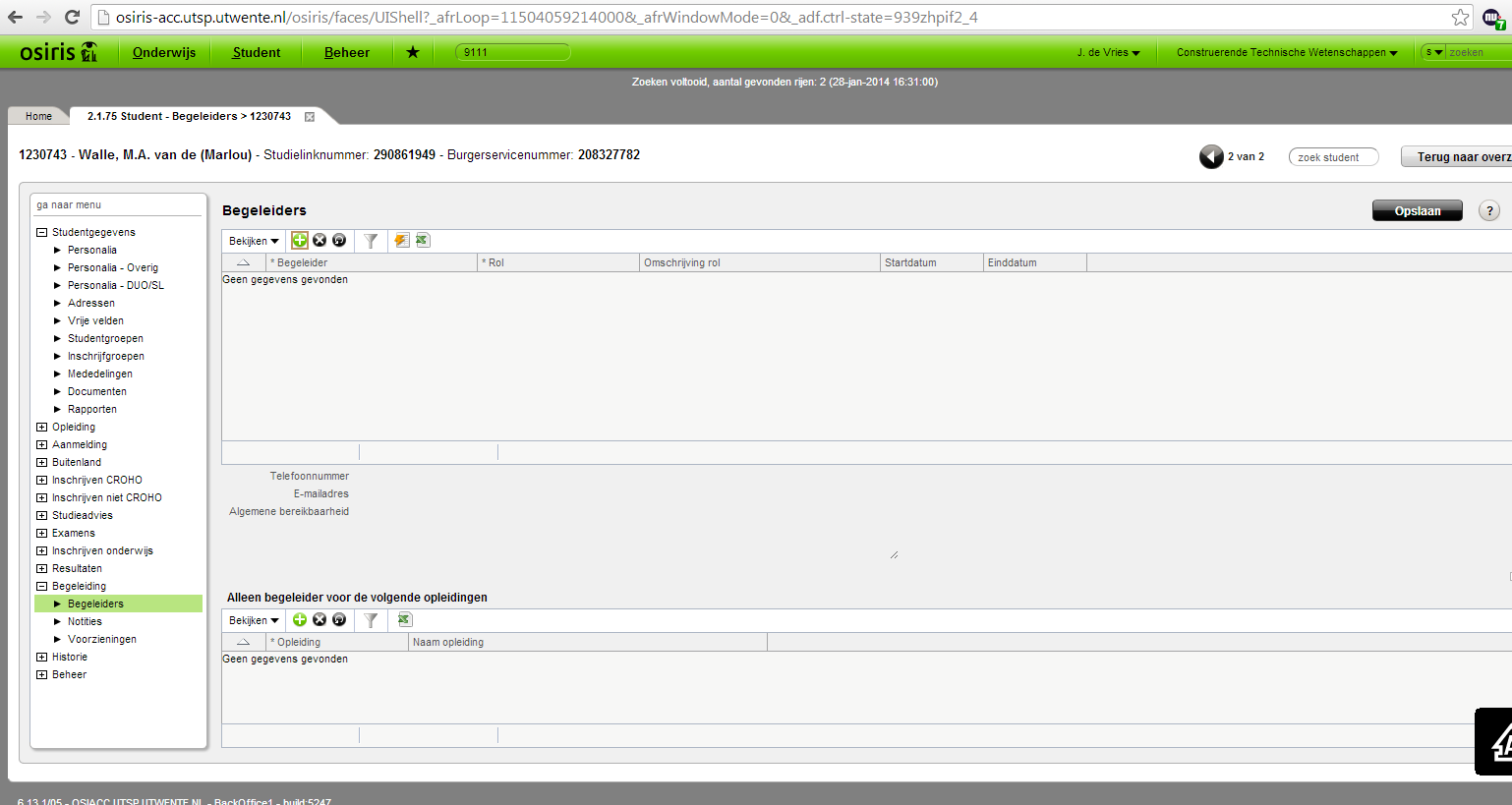This screenshot has height=805, width=1512.
Task: Select Student - Begeleiders tab
Action: tap(189, 116)
